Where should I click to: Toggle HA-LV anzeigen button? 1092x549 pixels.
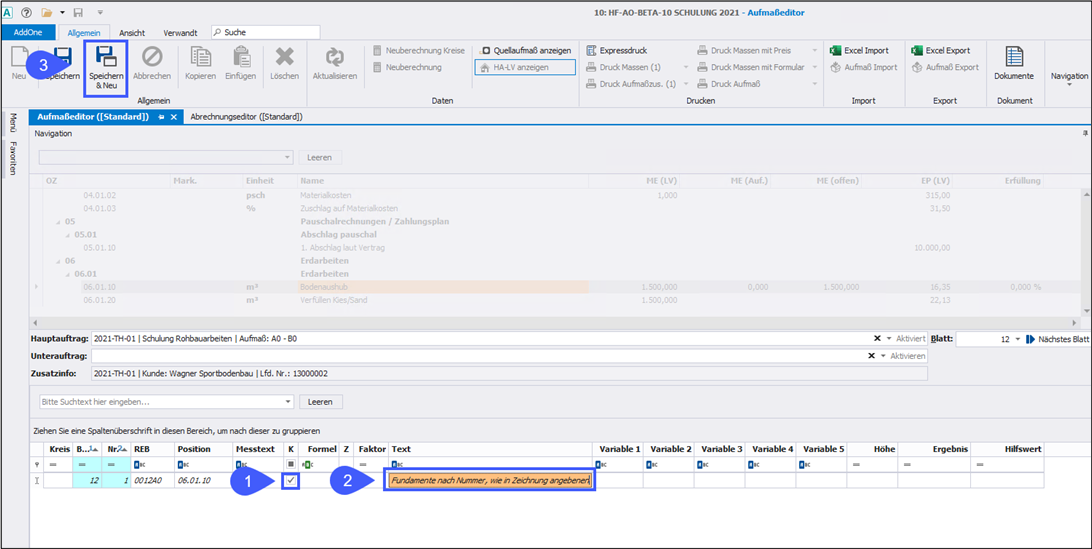tap(525, 67)
